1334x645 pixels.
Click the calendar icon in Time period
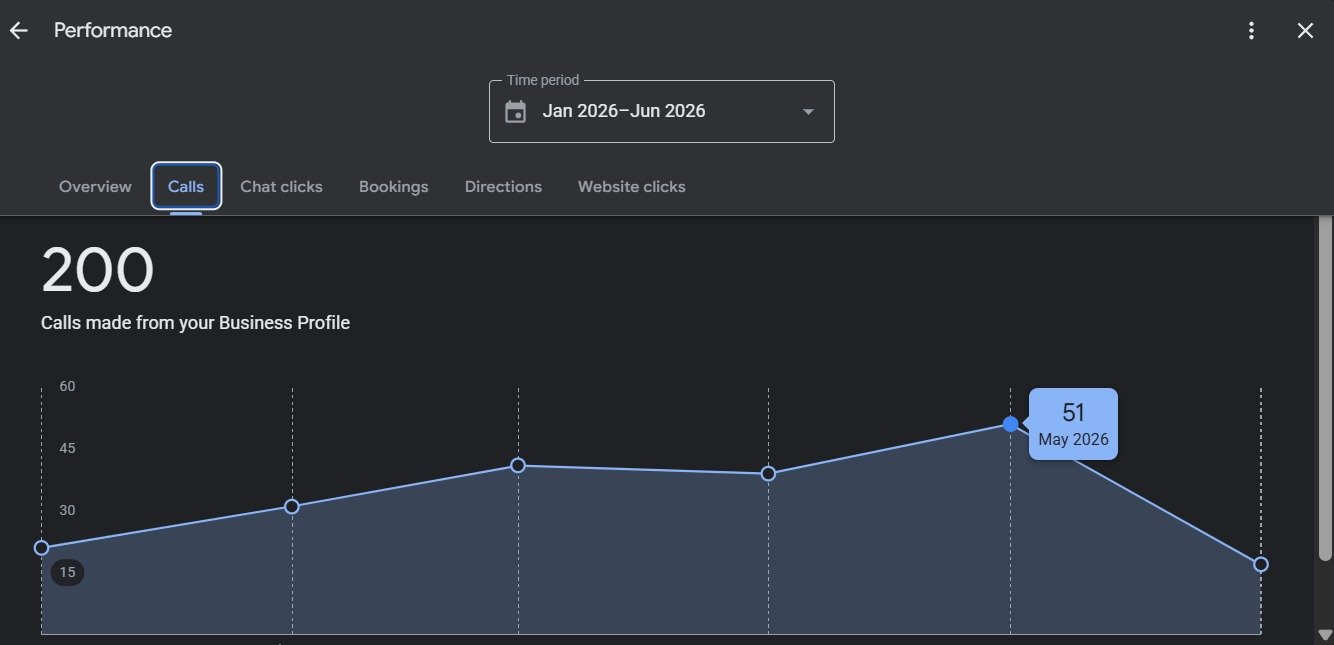point(515,111)
